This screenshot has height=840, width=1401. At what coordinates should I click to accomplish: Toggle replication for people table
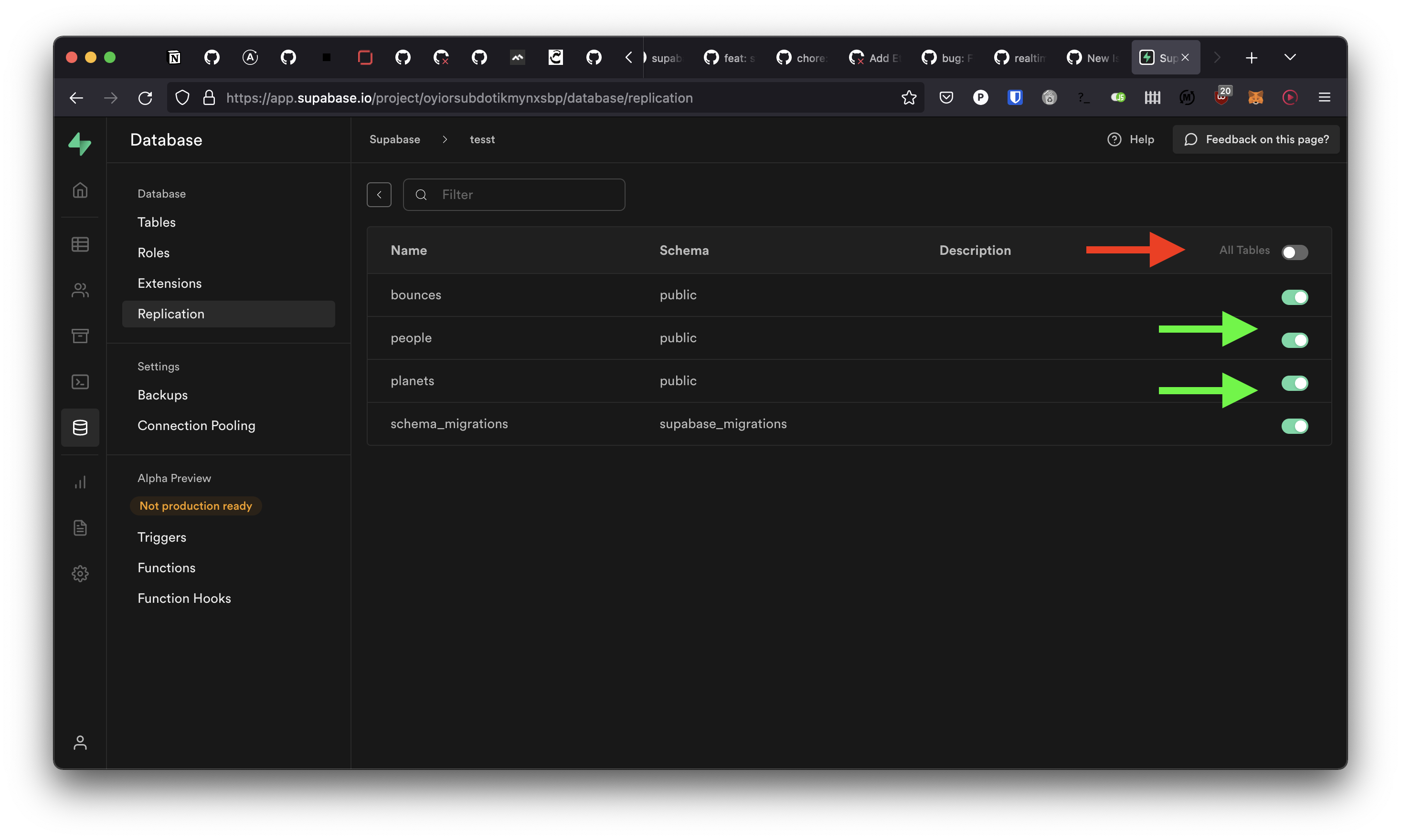click(1295, 340)
